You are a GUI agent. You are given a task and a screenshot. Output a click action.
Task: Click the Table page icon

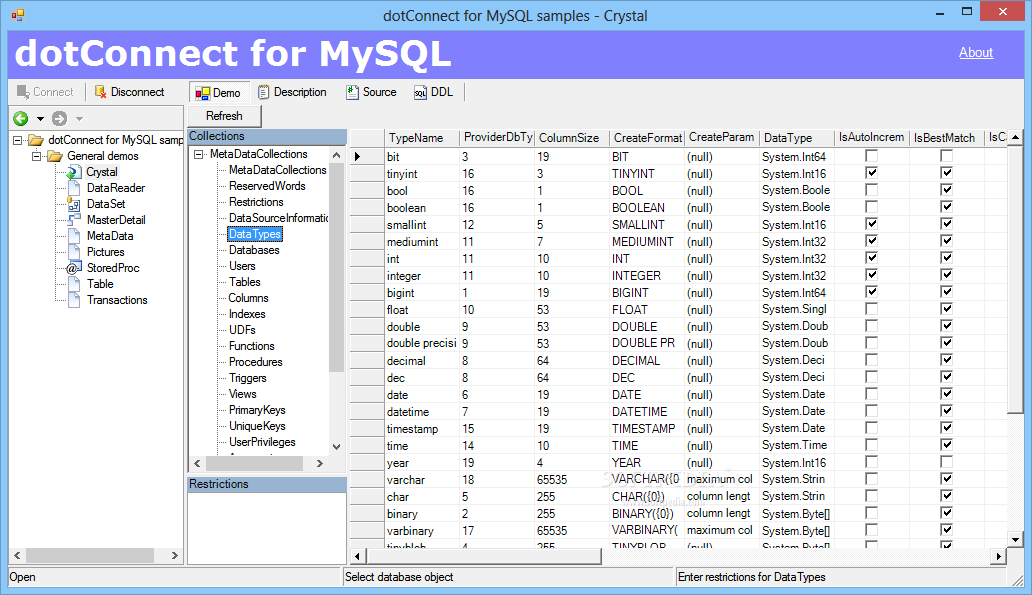(74, 284)
